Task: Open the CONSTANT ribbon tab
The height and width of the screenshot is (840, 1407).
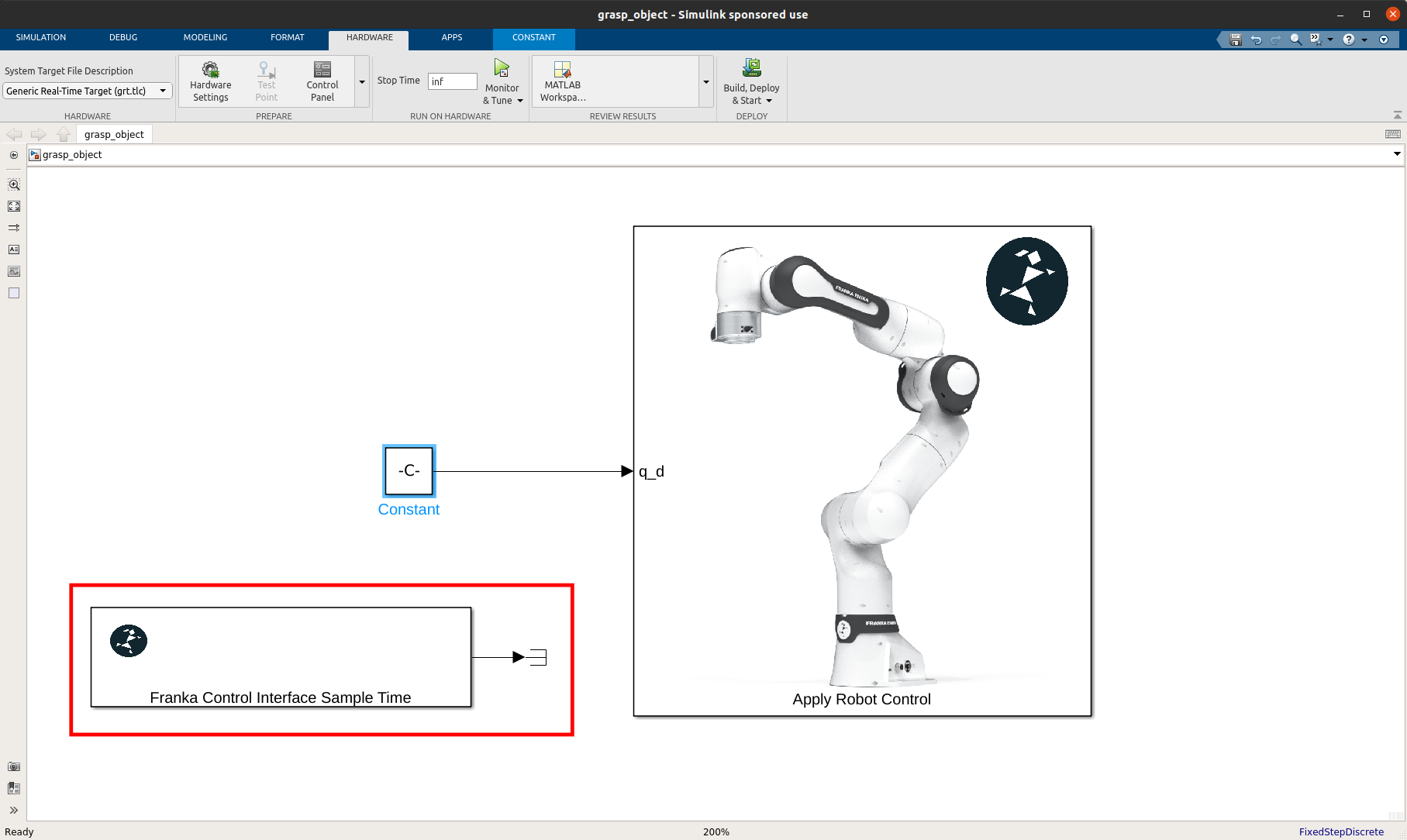Action: click(x=533, y=37)
